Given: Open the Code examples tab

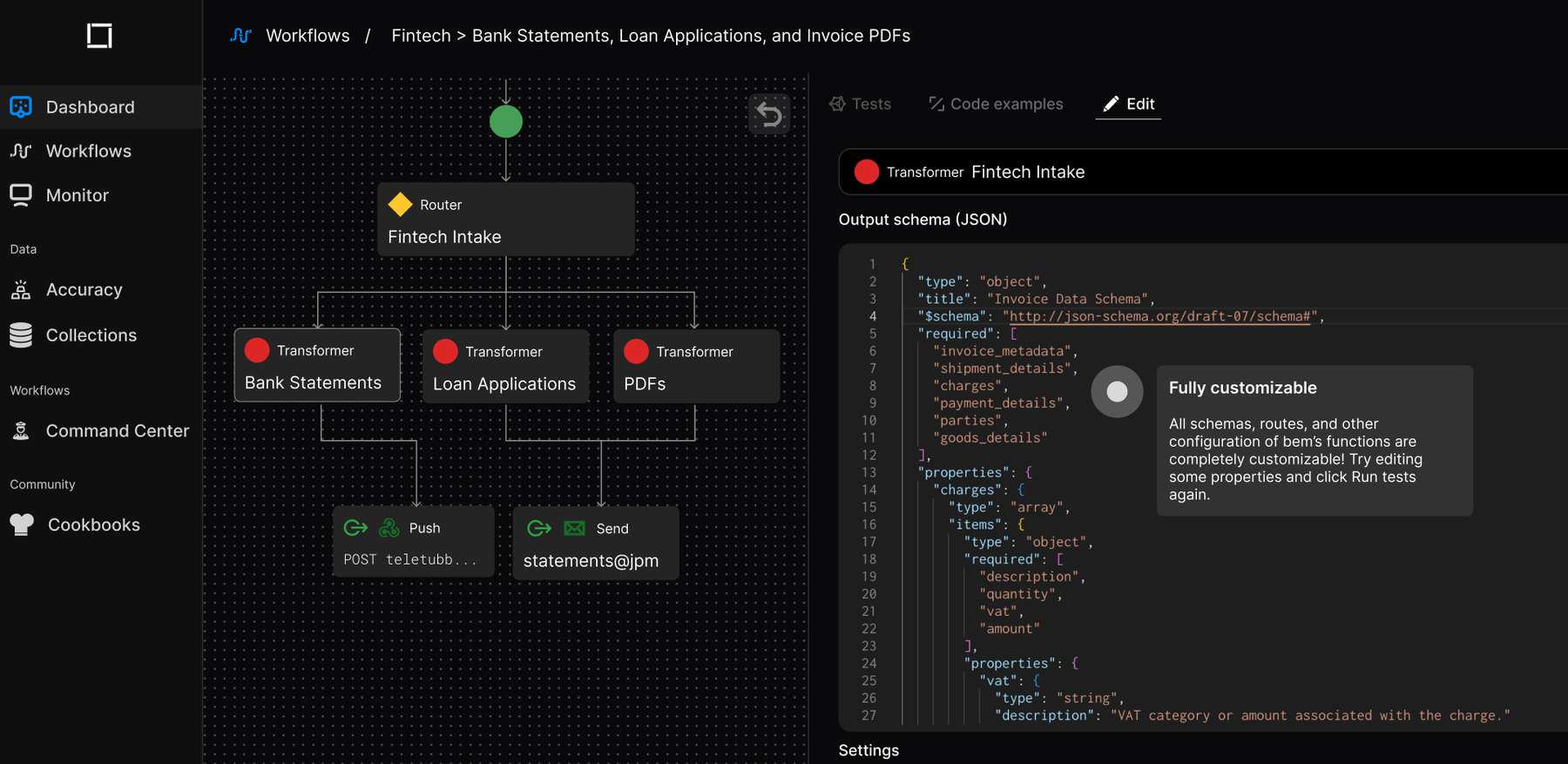Looking at the screenshot, I should [996, 104].
